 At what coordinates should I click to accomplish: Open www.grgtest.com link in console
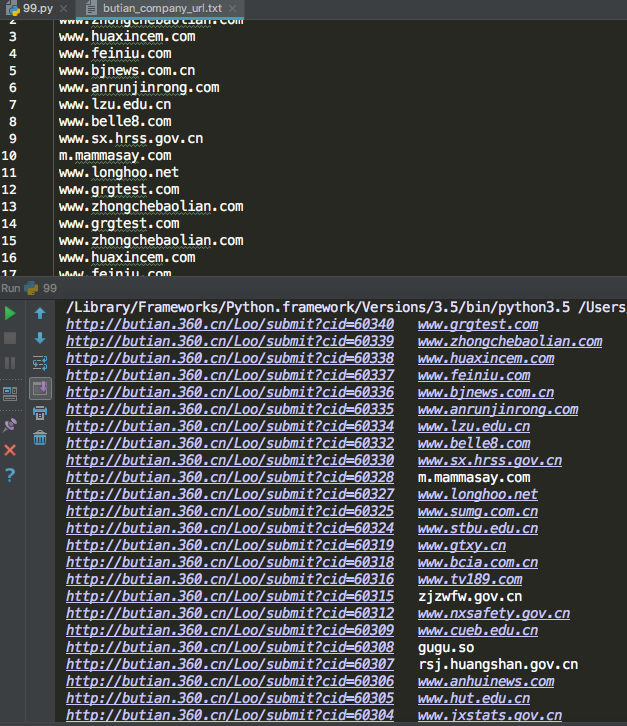pos(478,324)
